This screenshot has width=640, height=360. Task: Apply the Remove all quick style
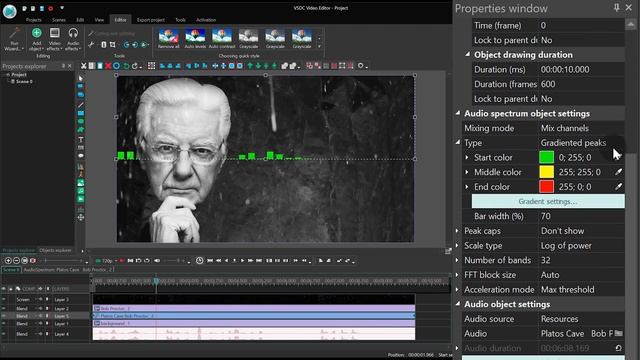coord(169,39)
